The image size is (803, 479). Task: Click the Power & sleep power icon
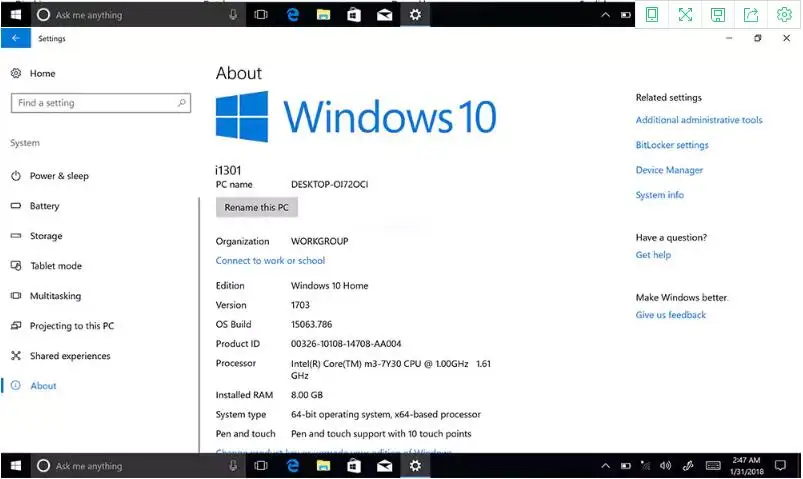[x=16, y=176]
